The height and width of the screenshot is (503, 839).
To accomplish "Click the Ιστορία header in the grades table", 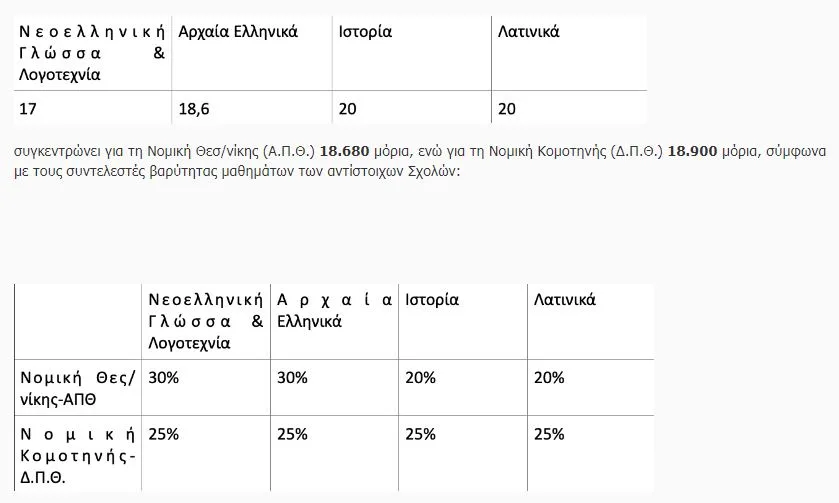I will pos(364,31).
